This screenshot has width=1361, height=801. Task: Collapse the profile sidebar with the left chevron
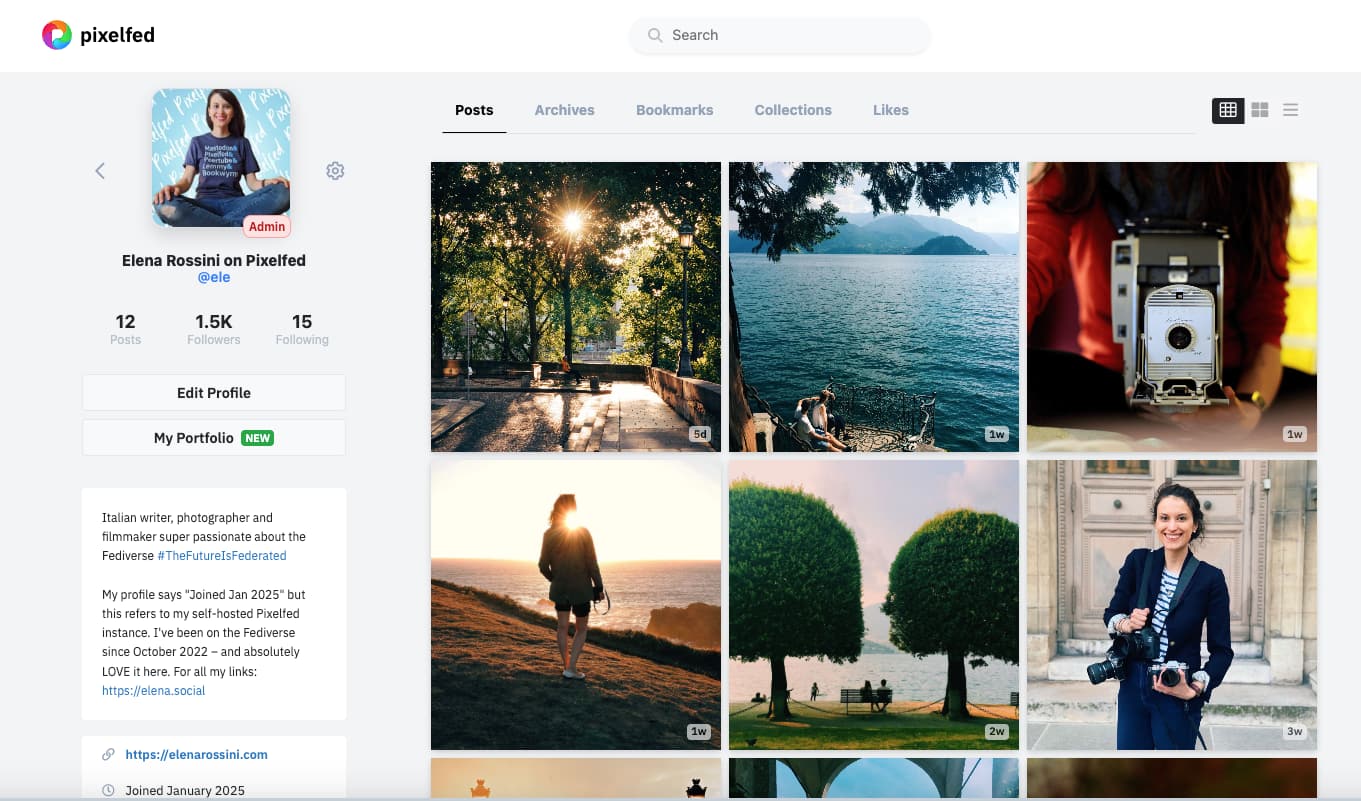(99, 170)
